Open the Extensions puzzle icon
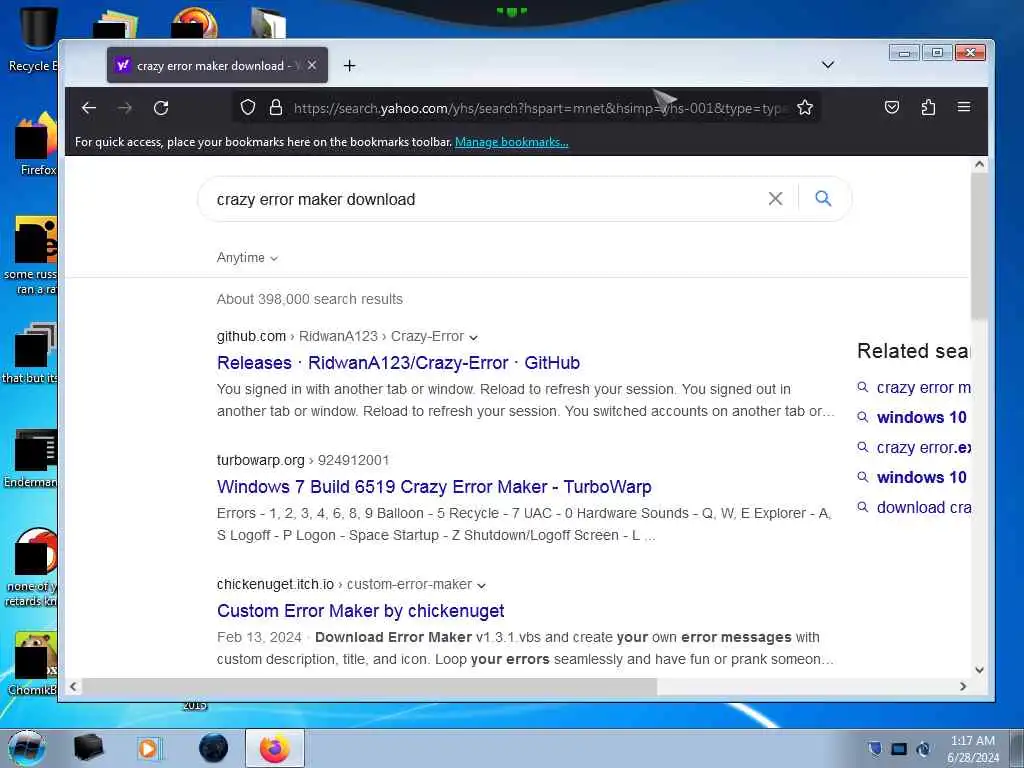Viewport: 1024px width, 768px height. [x=928, y=107]
